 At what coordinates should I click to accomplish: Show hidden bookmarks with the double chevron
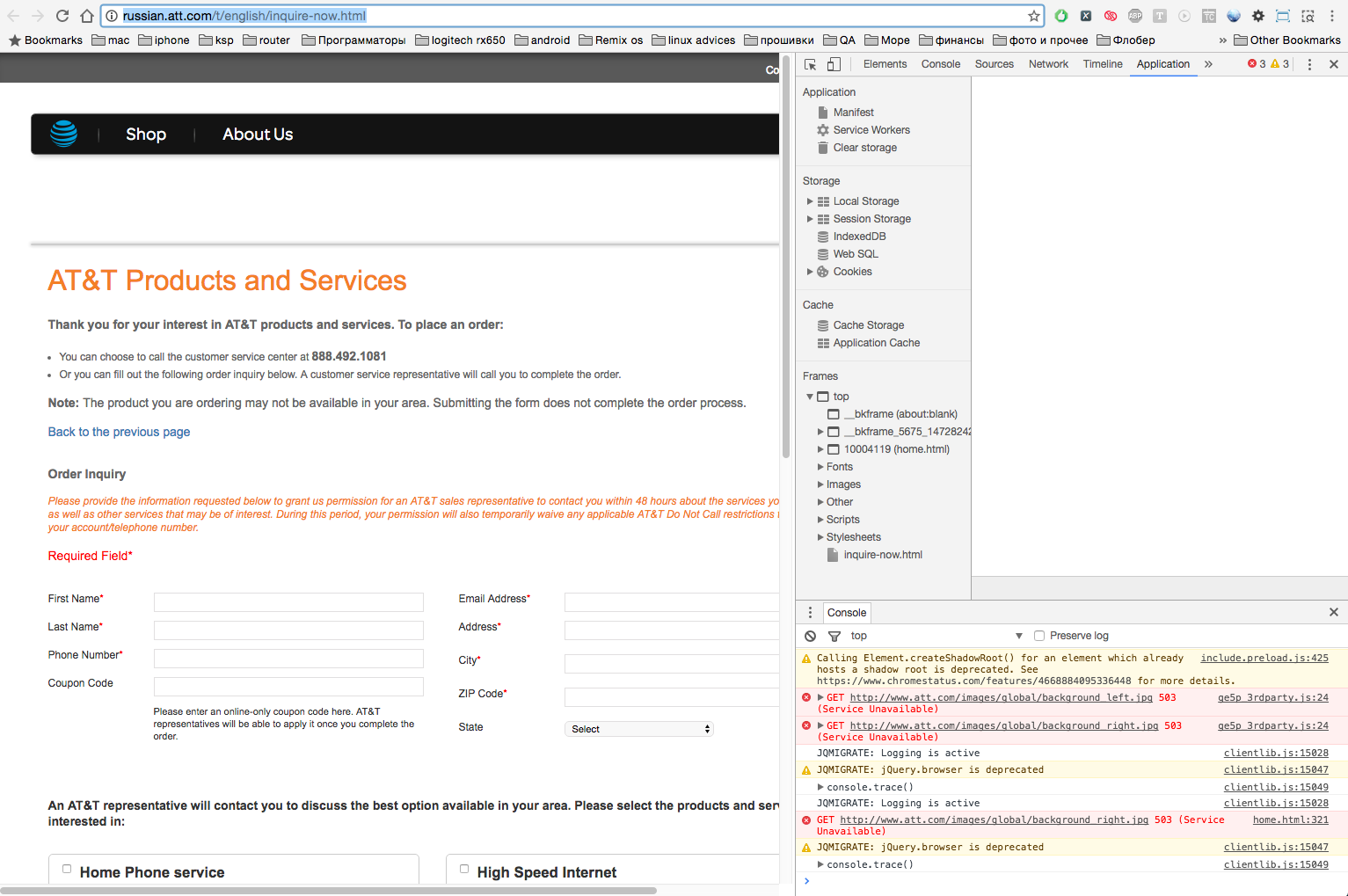(x=1222, y=40)
